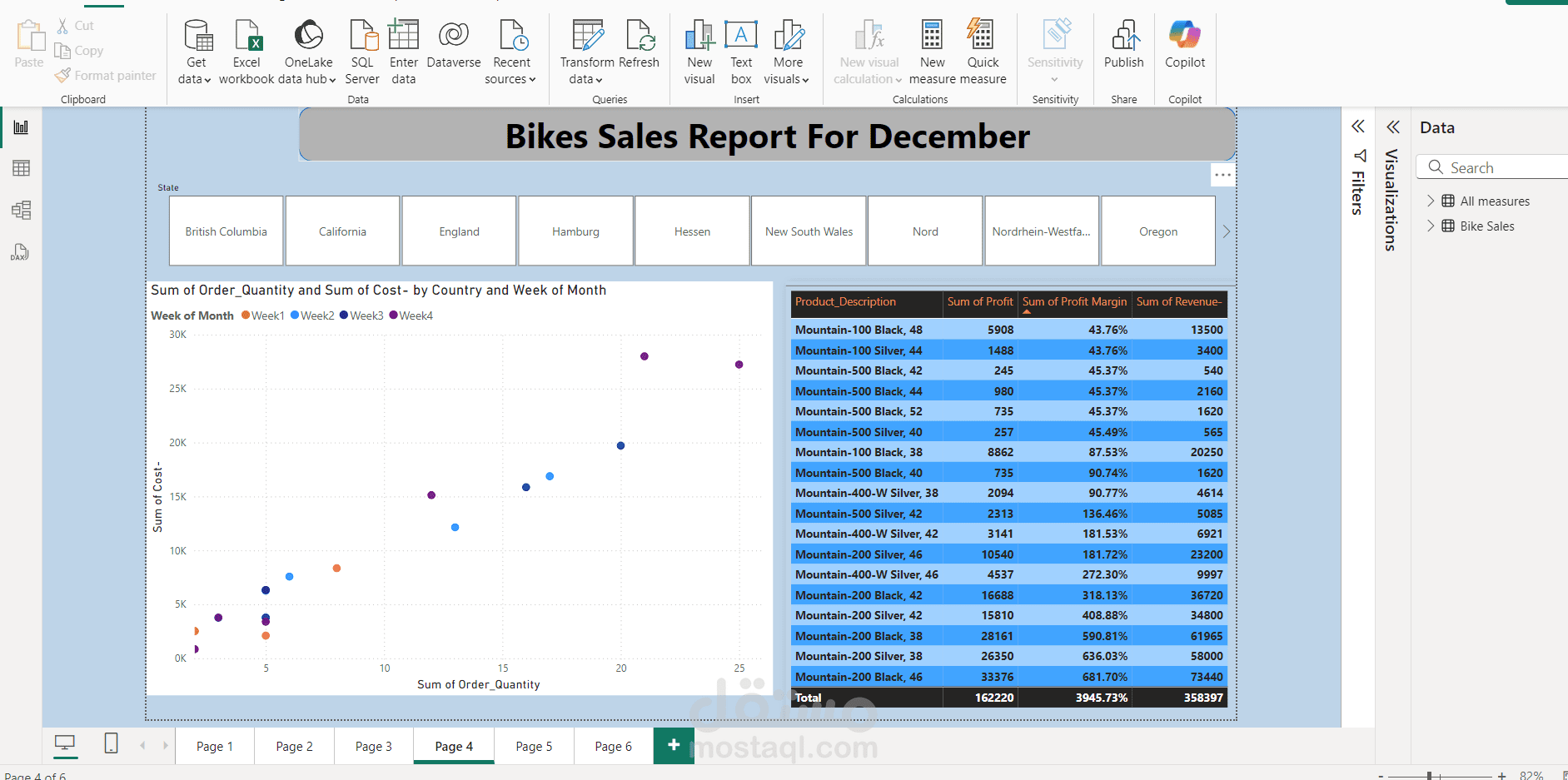The width and height of the screenshot is (1568, 780).
Task: Go to Page 5 tab
Action: click(534, 746)
